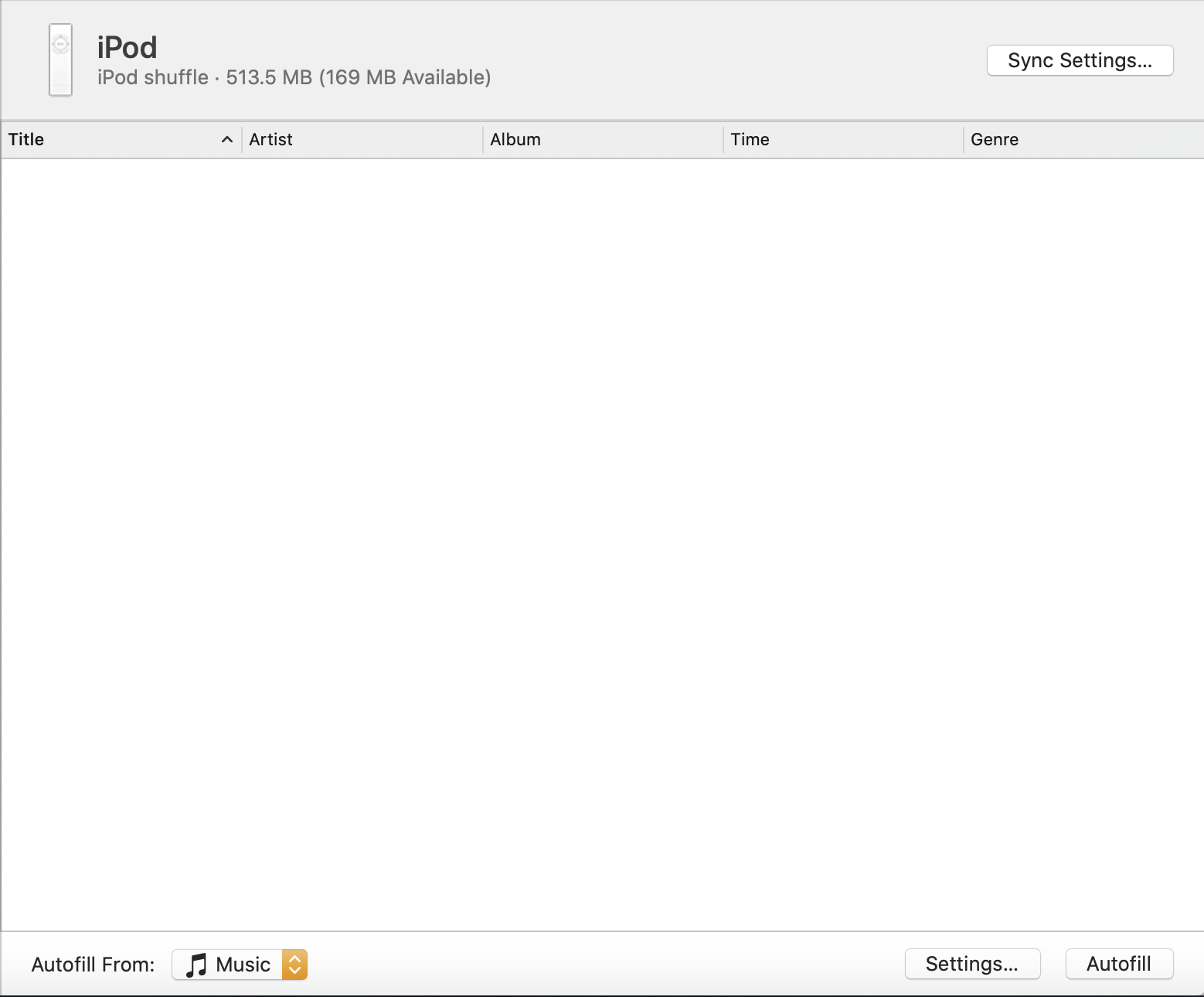The height and width of the screenshot is (997, 1204).
Task: Sort songs by Album column
Action: [603, 140]
